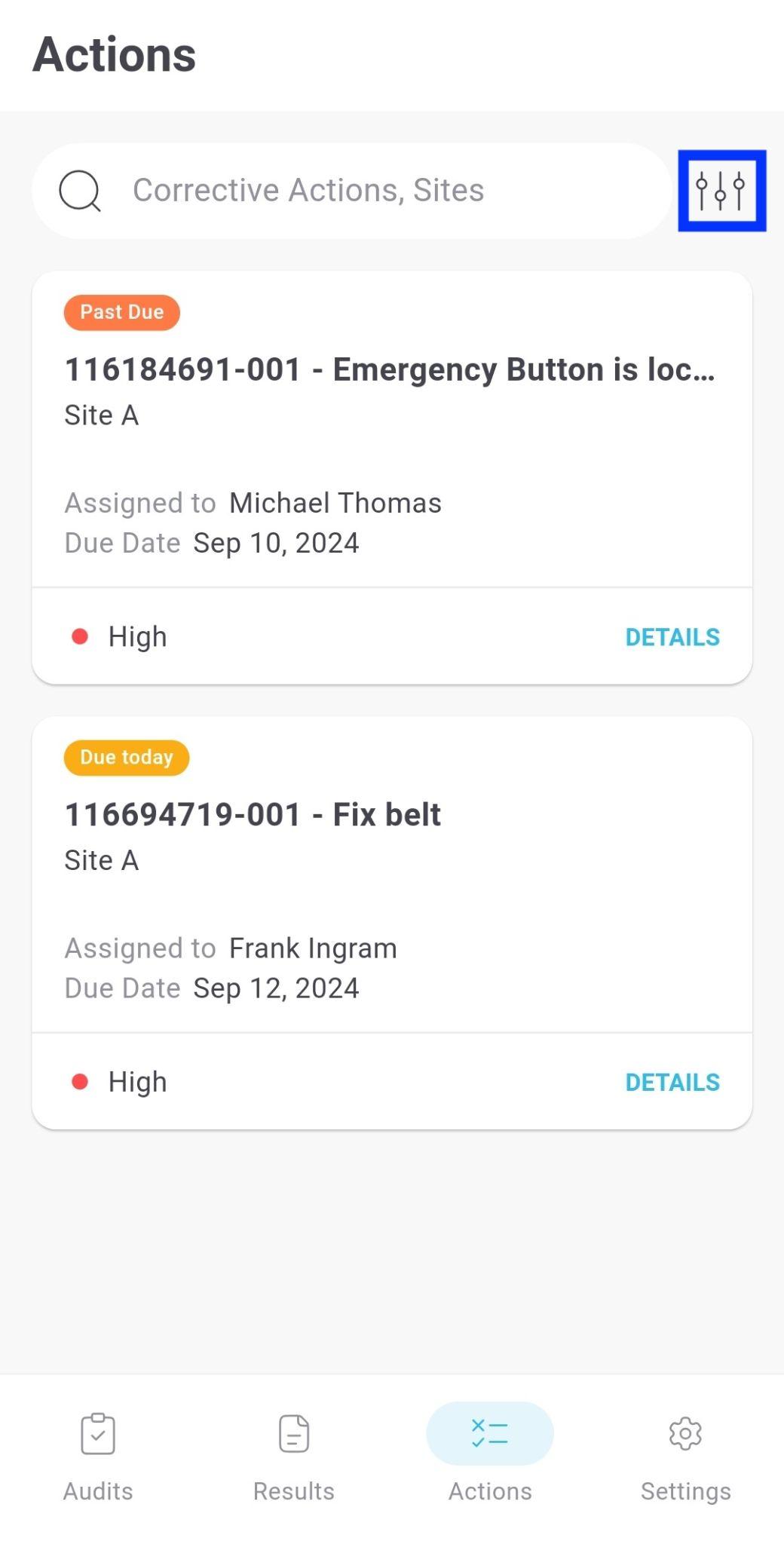784x1544 pixels.
Task: Tap the Past Due status badge
Action: (122, 312)
